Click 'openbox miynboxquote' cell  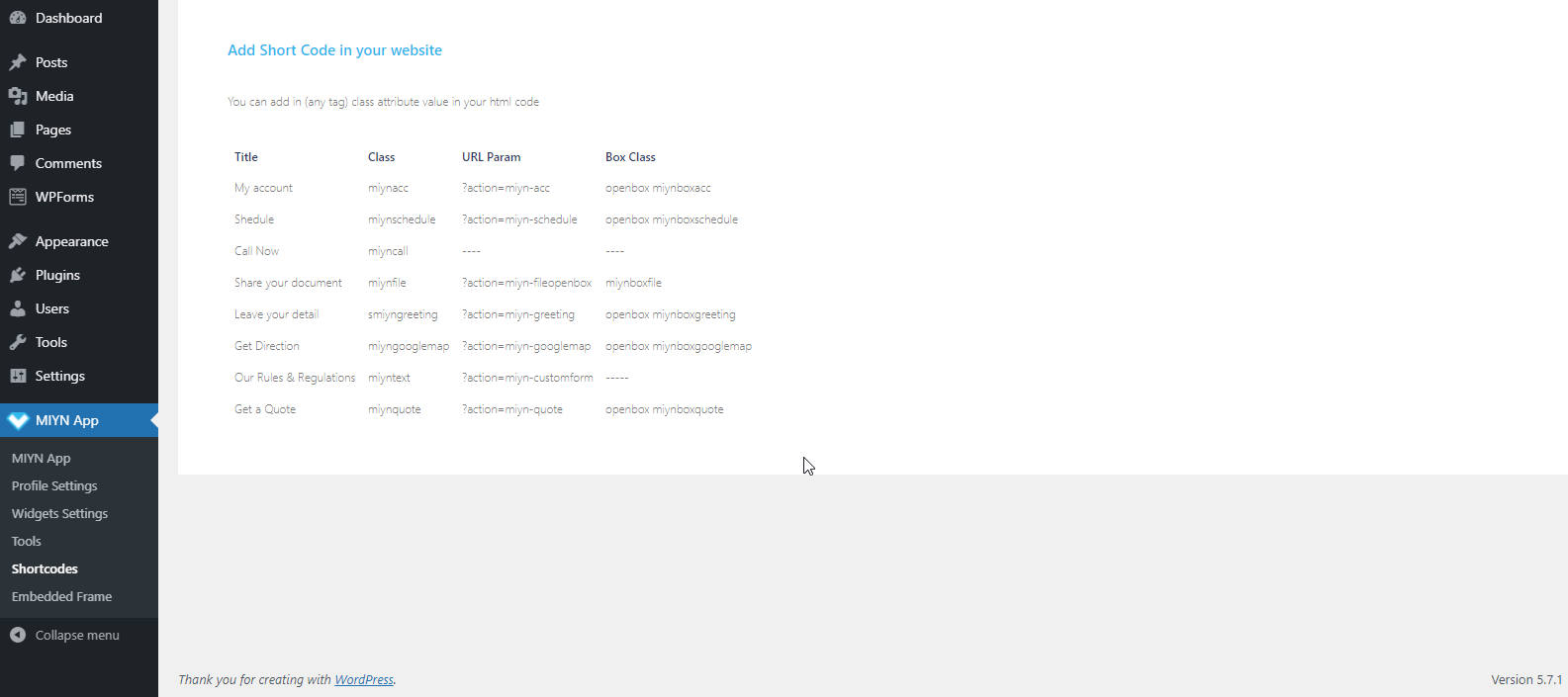(664, 409)
